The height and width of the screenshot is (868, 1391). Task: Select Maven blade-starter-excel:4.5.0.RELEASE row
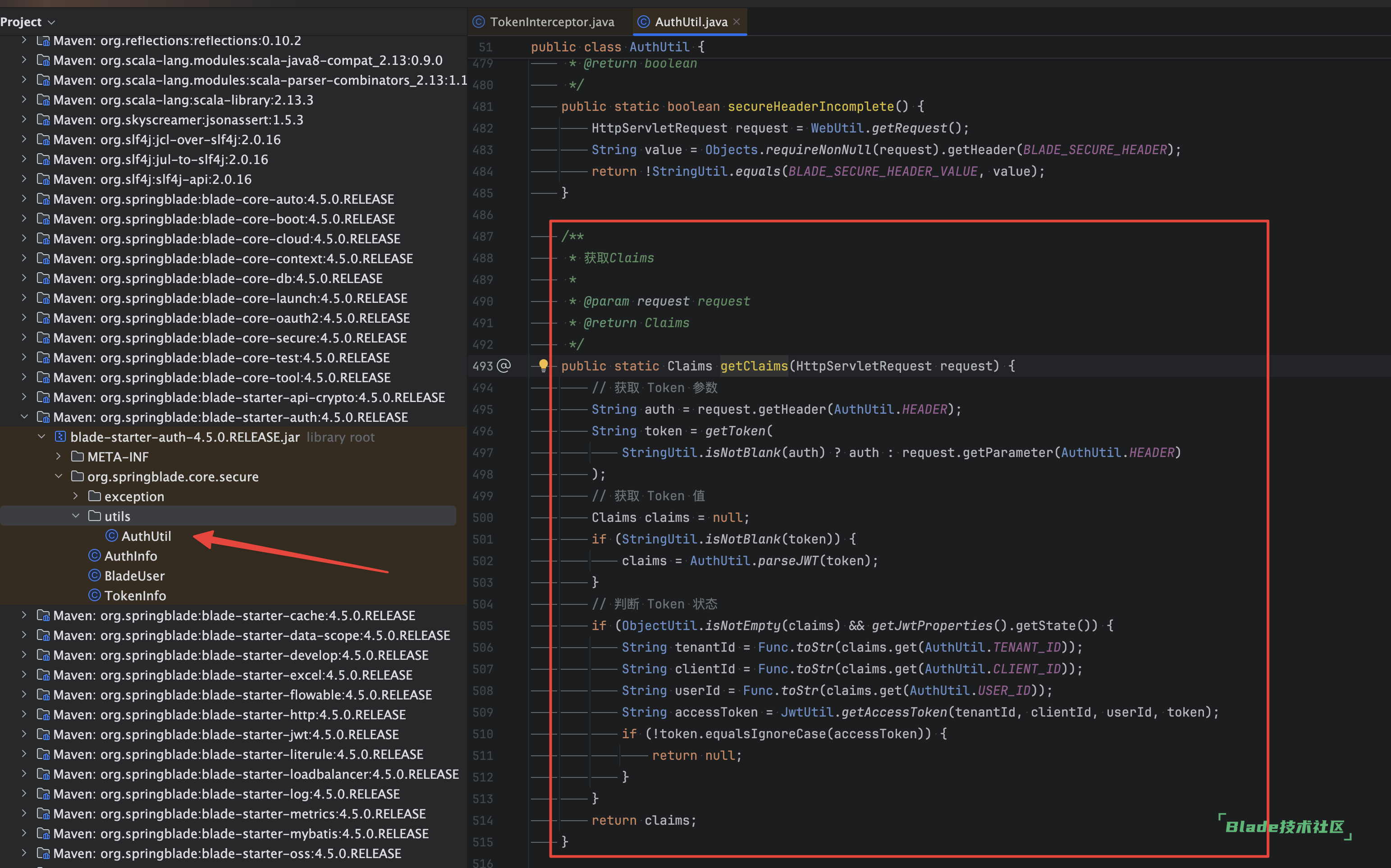pos(233,675)
